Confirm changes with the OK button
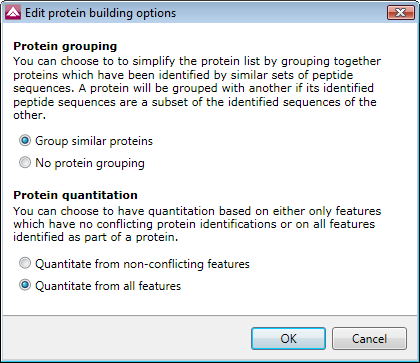This screenshot has width=420, height=363. point(288,339)
